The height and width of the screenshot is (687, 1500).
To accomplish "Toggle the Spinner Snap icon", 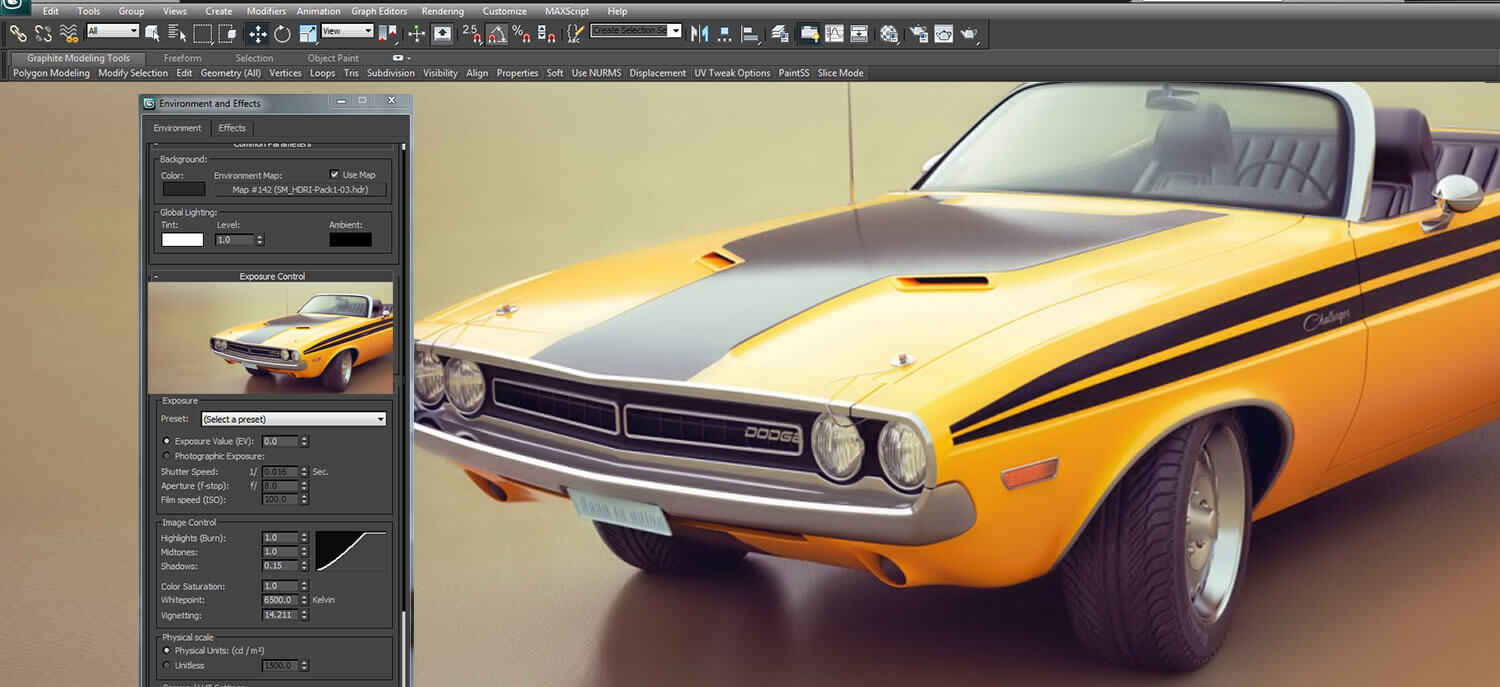I will pyautogui.click(x=546, y=33).
